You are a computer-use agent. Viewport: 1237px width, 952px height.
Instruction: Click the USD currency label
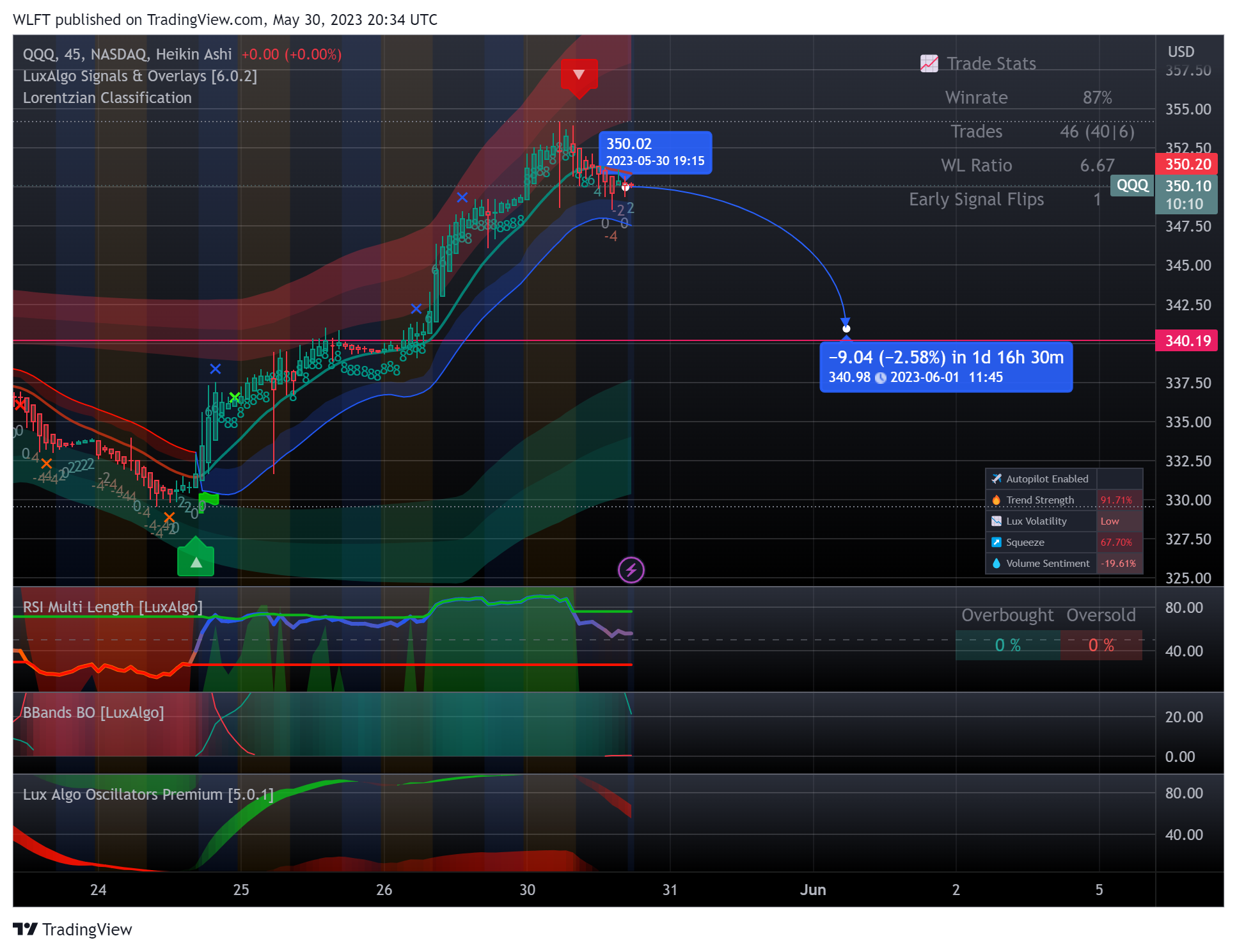[x=1181, y=52]
